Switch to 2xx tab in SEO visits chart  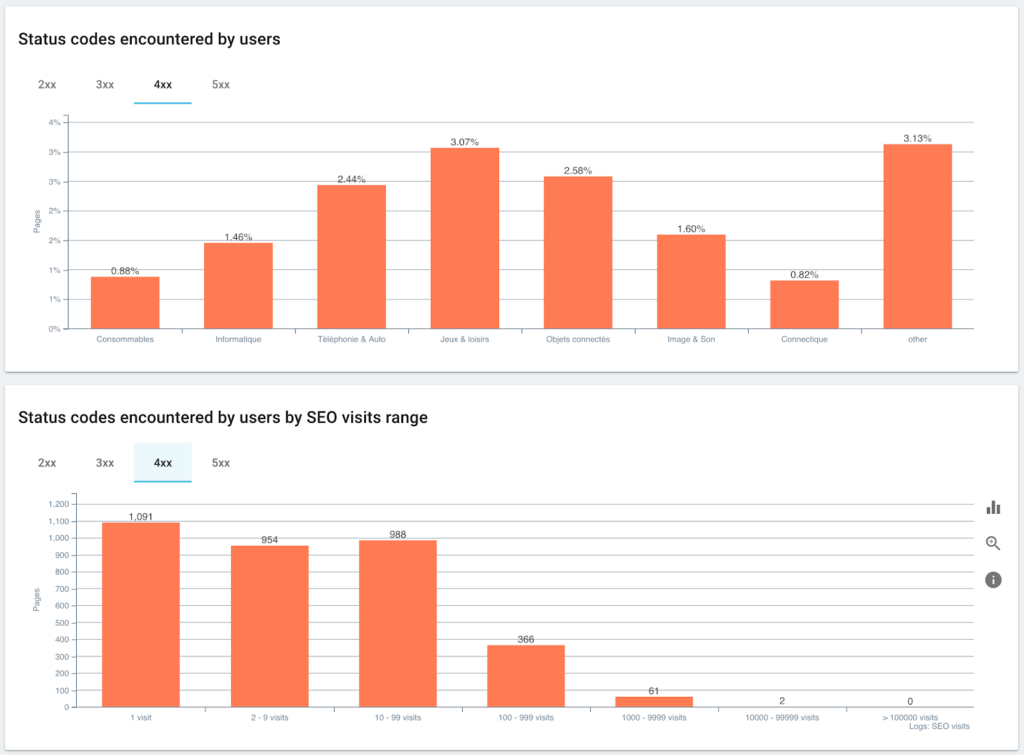click(x=47, y=463)
